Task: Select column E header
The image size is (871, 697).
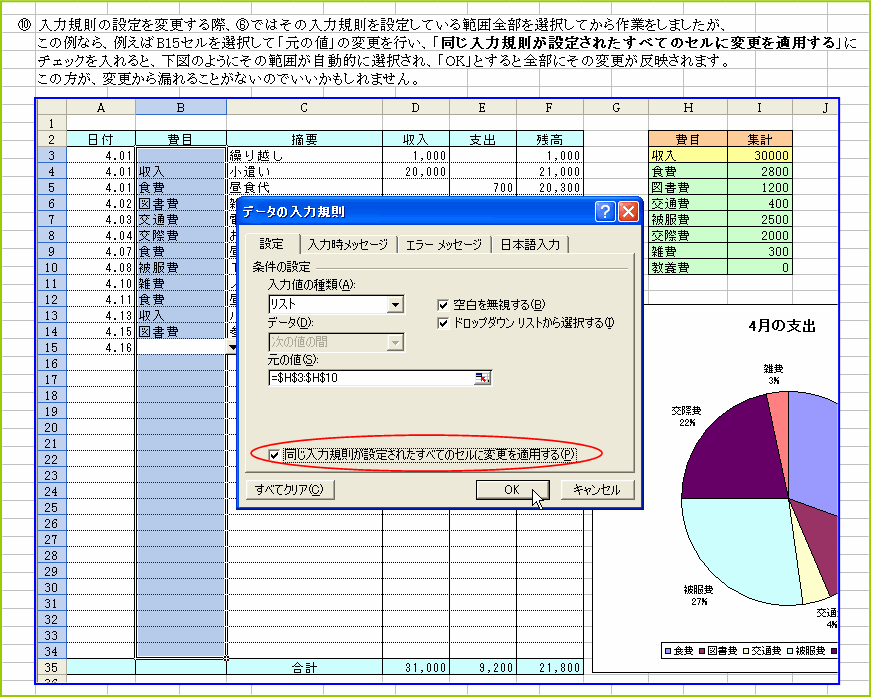Action: (x=482, y=108)
